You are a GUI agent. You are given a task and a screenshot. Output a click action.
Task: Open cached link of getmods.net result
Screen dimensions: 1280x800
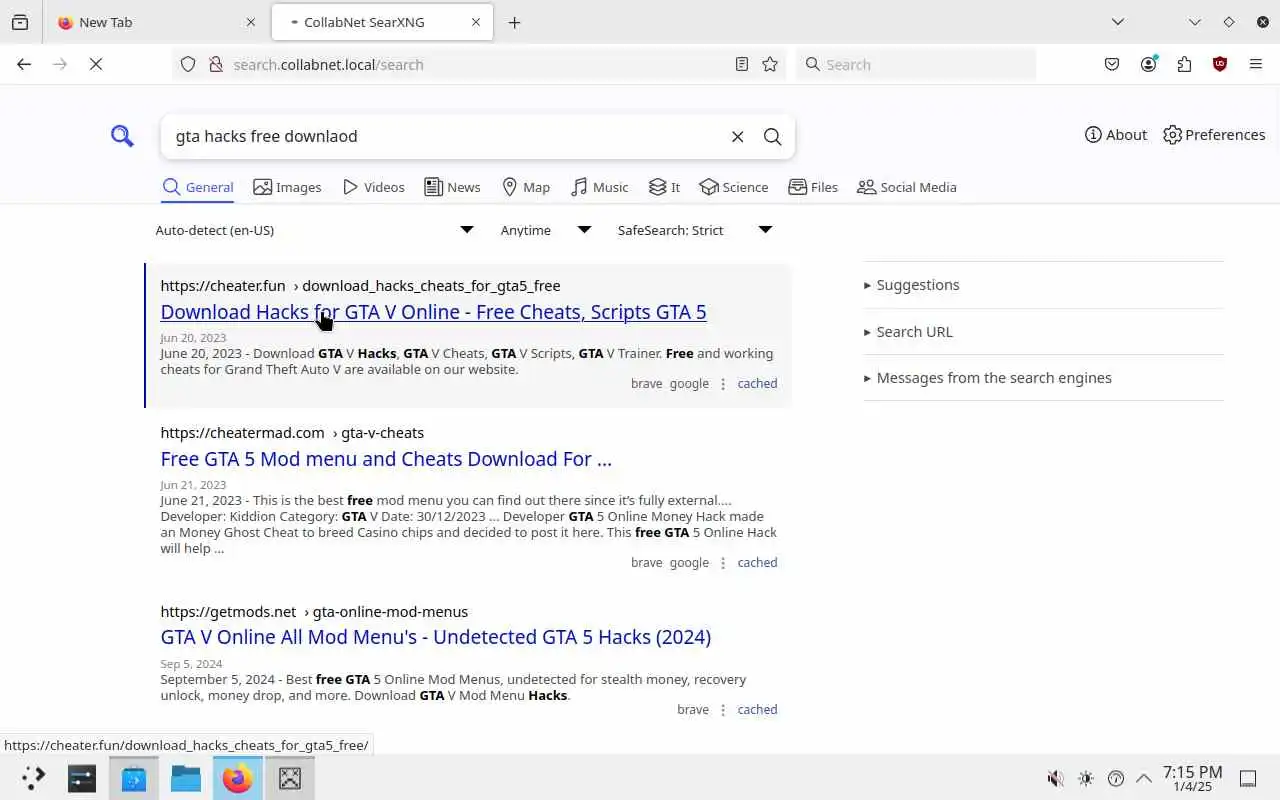757,709
